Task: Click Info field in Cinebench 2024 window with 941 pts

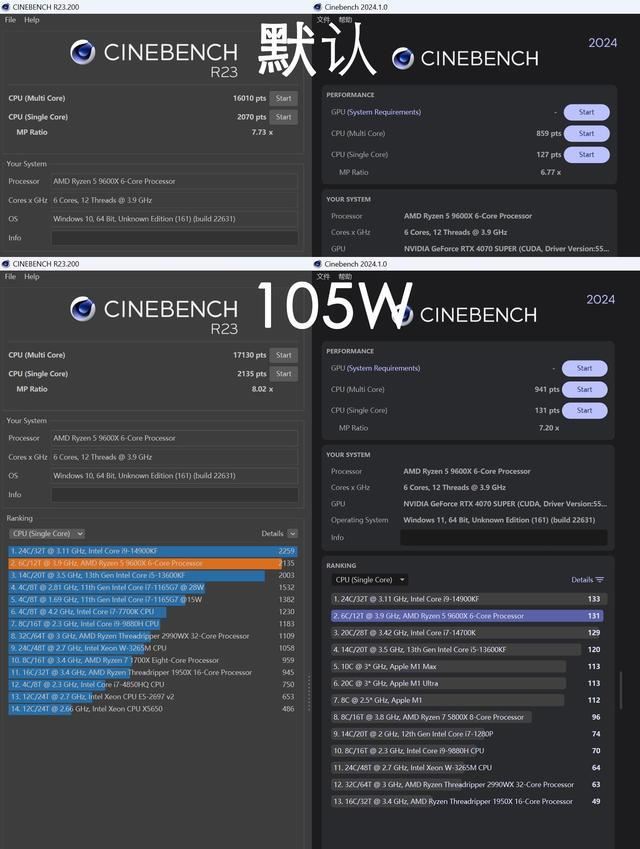Action: click(x=504, y=537)
